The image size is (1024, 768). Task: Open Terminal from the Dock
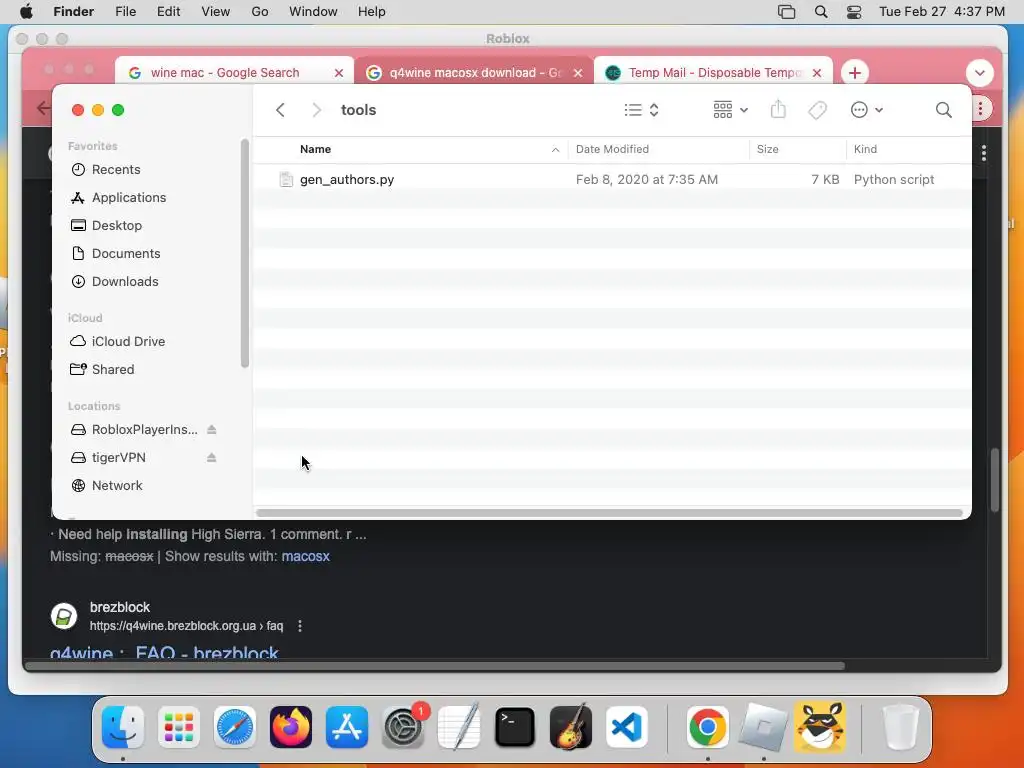tap(515, 727)
